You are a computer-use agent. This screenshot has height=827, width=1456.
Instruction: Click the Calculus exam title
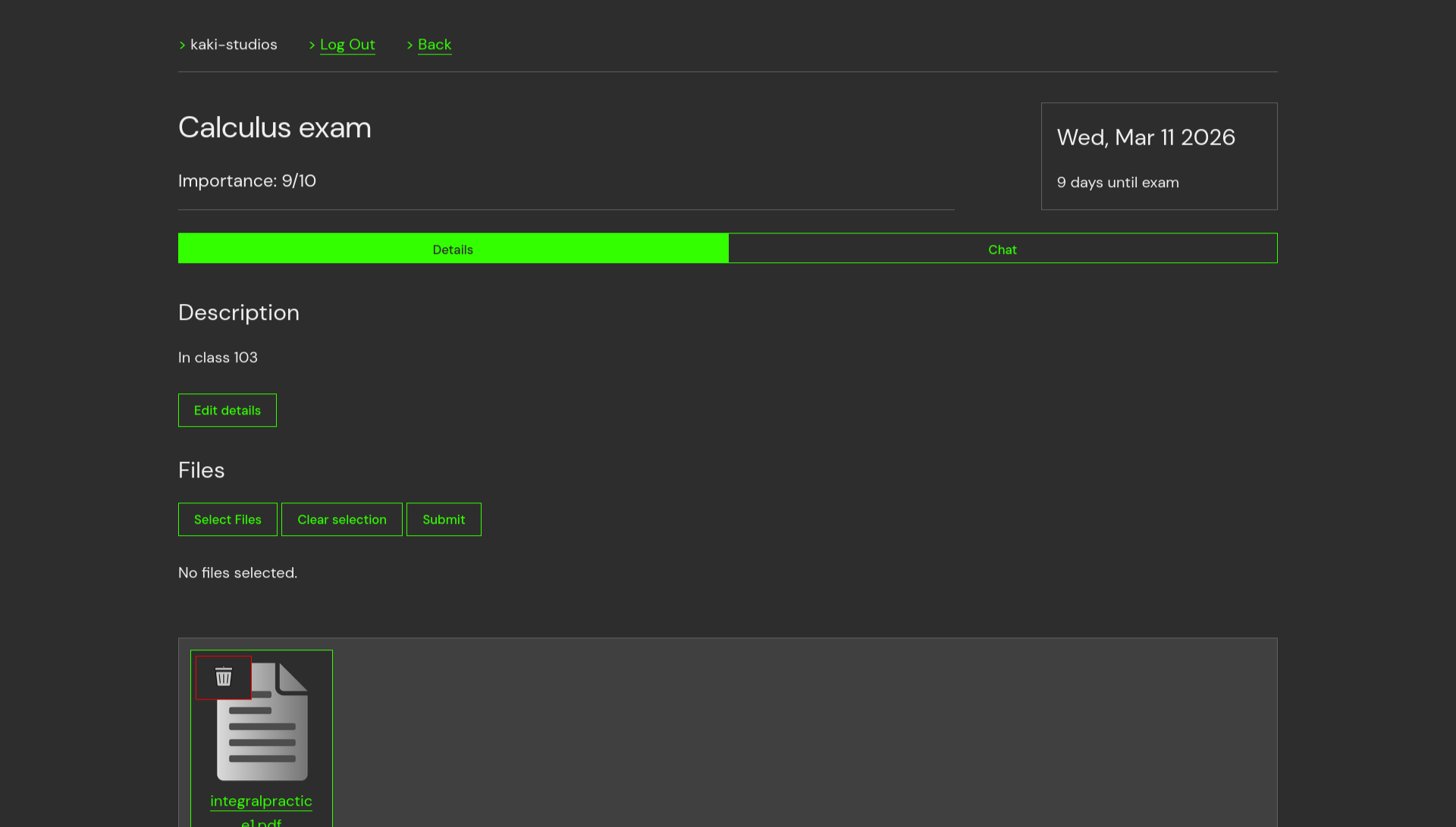click(x=275, y=127)
